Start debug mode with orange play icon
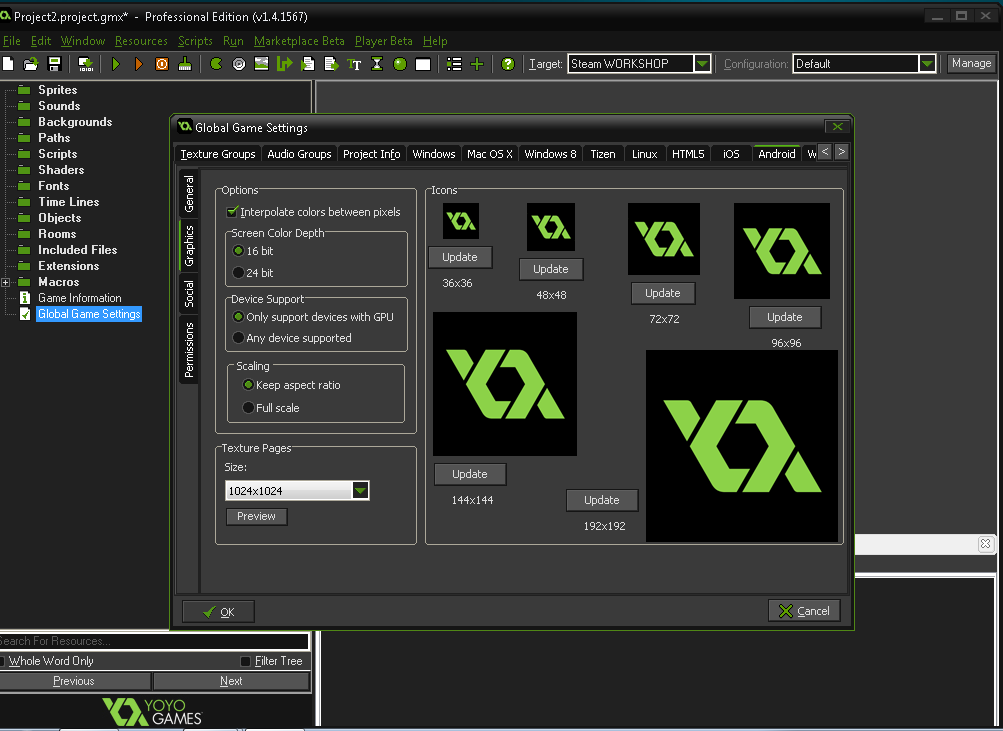 138,64
